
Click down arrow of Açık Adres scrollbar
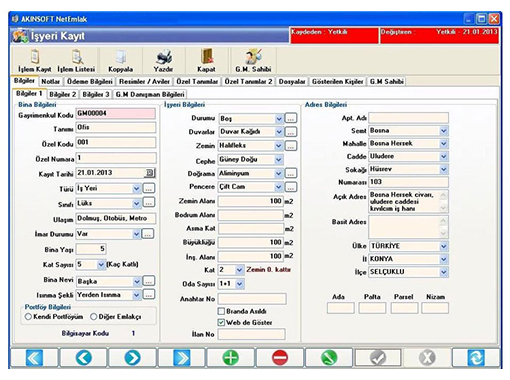click(443, 208)
